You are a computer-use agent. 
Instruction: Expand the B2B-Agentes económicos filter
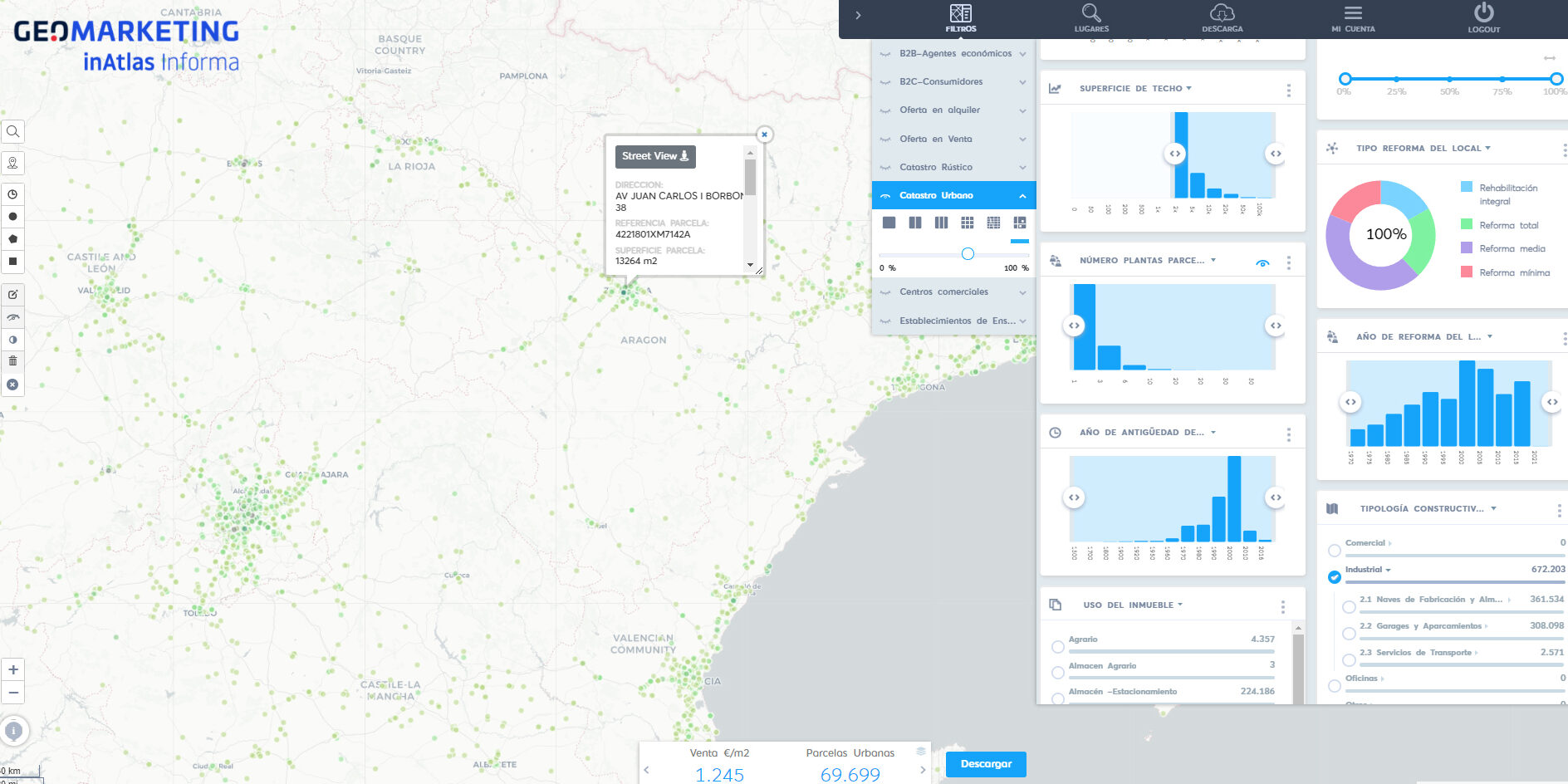(955, 53)
